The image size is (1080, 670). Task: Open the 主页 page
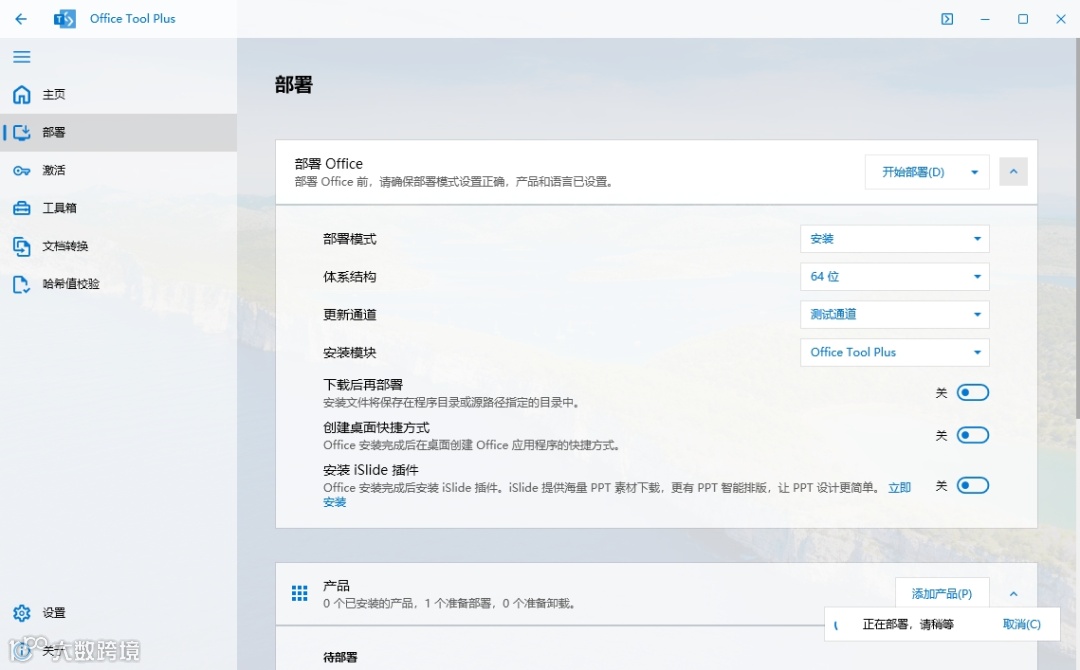(118, 94)
